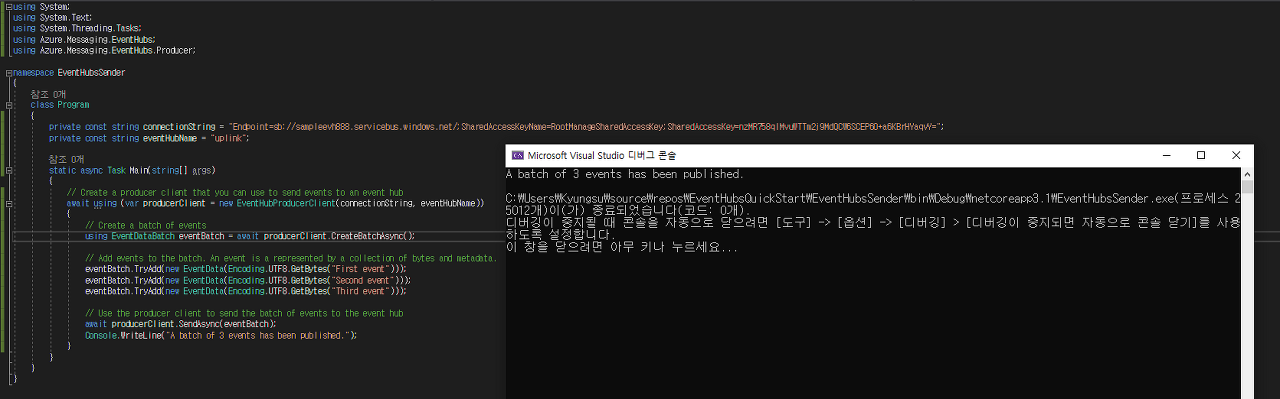This screenshot has height=399, width=1280.
Task: Click the console path line containing EventHubsSender.exe
Action: 872,198
